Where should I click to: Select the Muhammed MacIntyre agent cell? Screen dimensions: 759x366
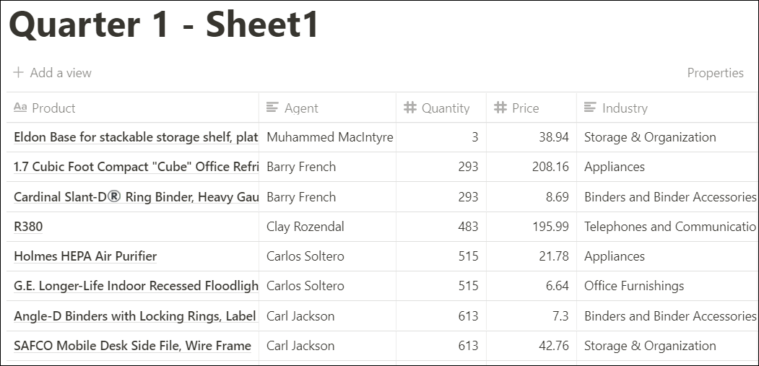(328, 137)
